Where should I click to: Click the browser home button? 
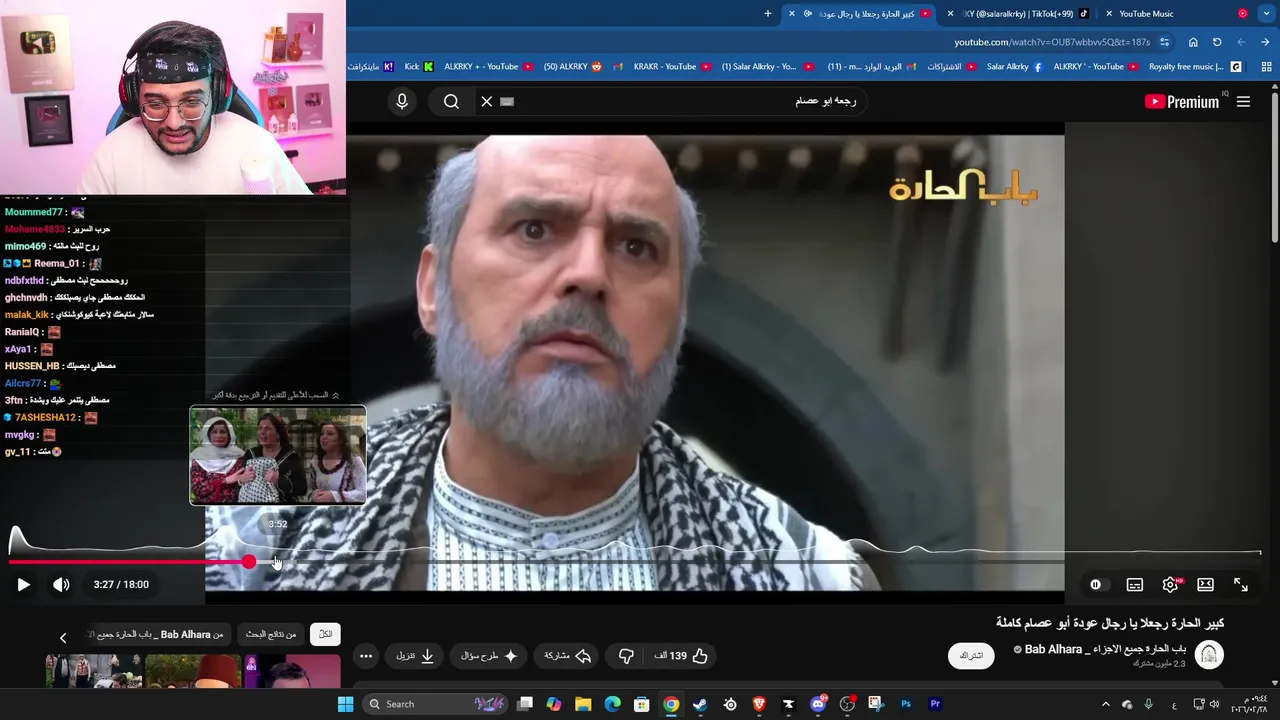click(1193, 42)
